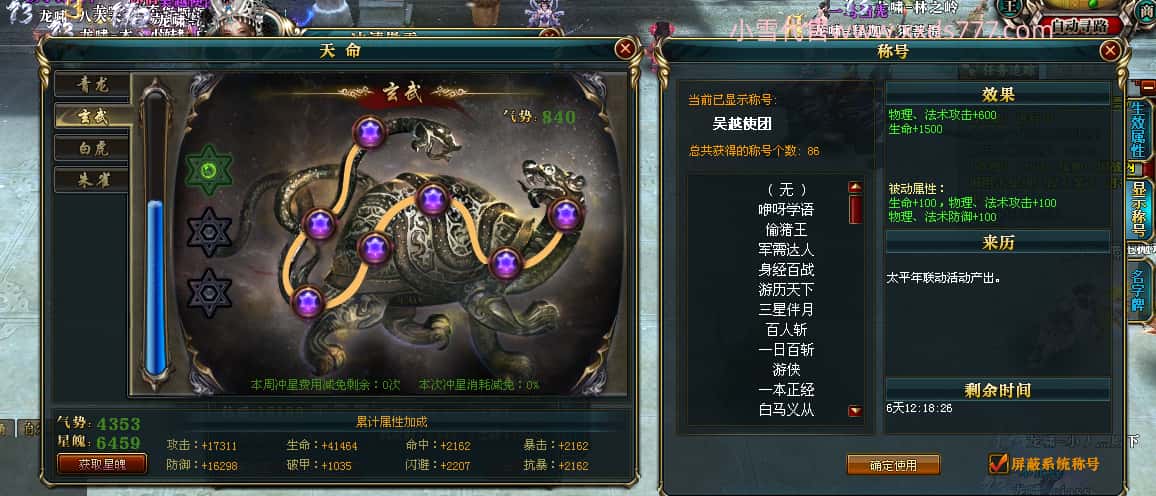1156x496 pixels.
Task: Click the purple star node atop the shell
Action: coord(432,200)
